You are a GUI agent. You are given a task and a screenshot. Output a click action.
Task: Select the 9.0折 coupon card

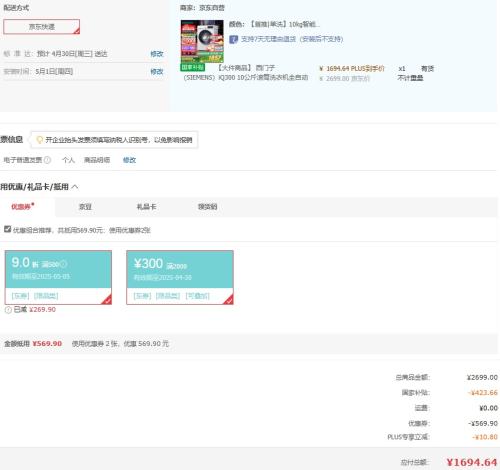(58, 277)
